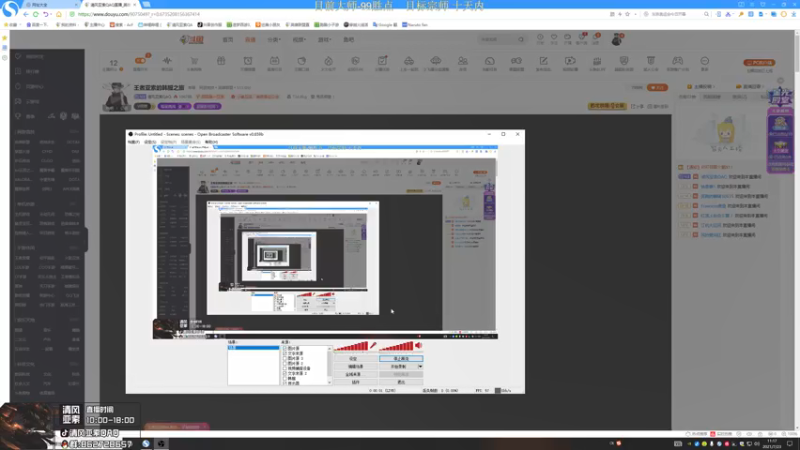Go to 鱼吧 in Douyu navigation
800x450 pixels.
[x=348, y=39]
